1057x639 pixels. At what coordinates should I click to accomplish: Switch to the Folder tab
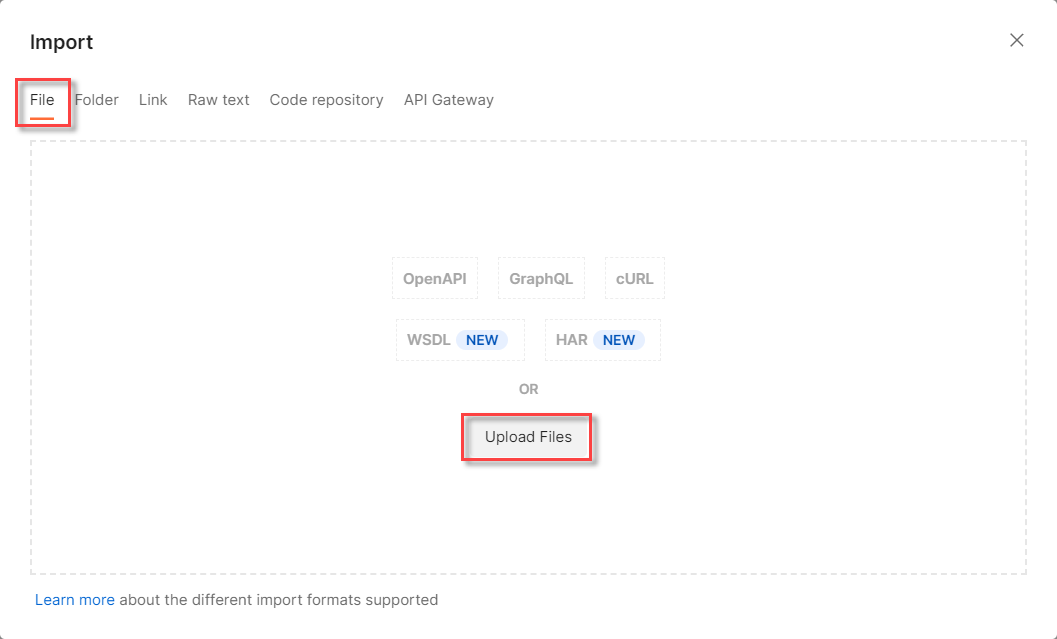tap(96, 100)
